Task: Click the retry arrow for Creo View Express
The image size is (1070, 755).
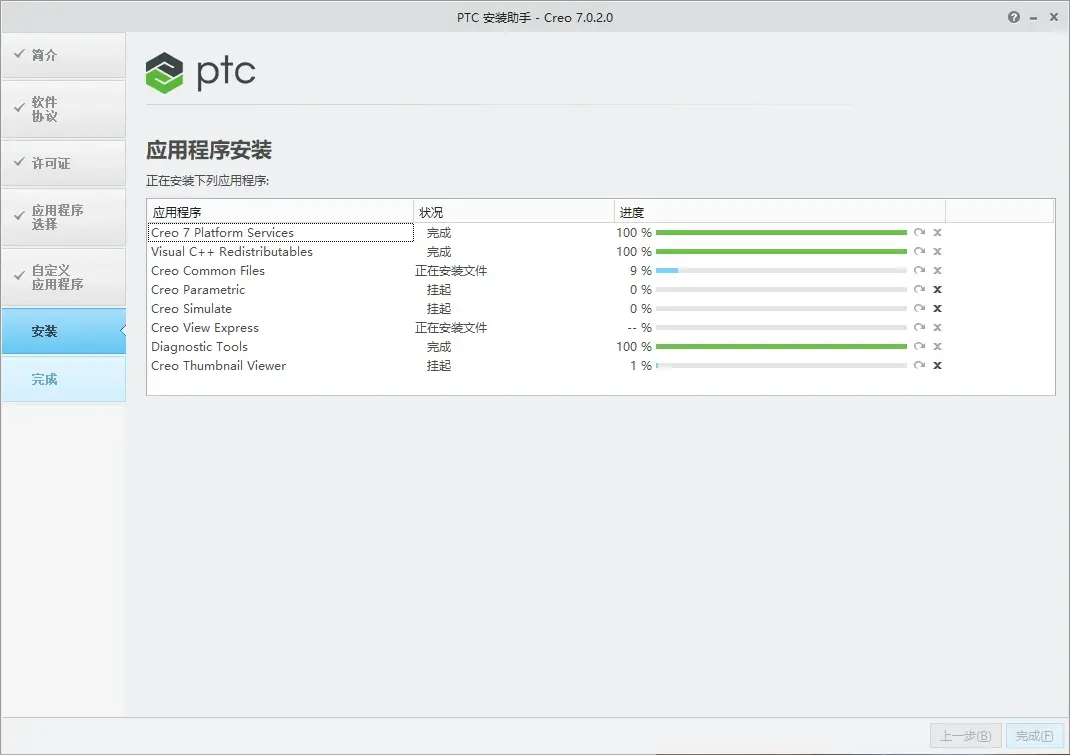Action: (x=919, y=328)
